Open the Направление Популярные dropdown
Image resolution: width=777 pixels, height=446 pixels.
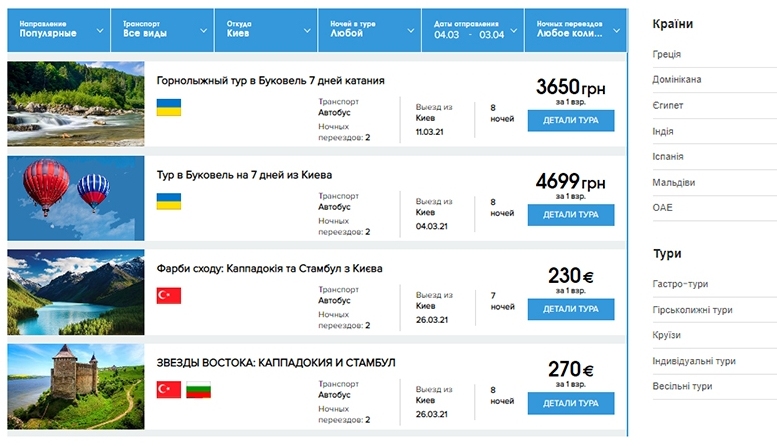[x=58, y=30]
